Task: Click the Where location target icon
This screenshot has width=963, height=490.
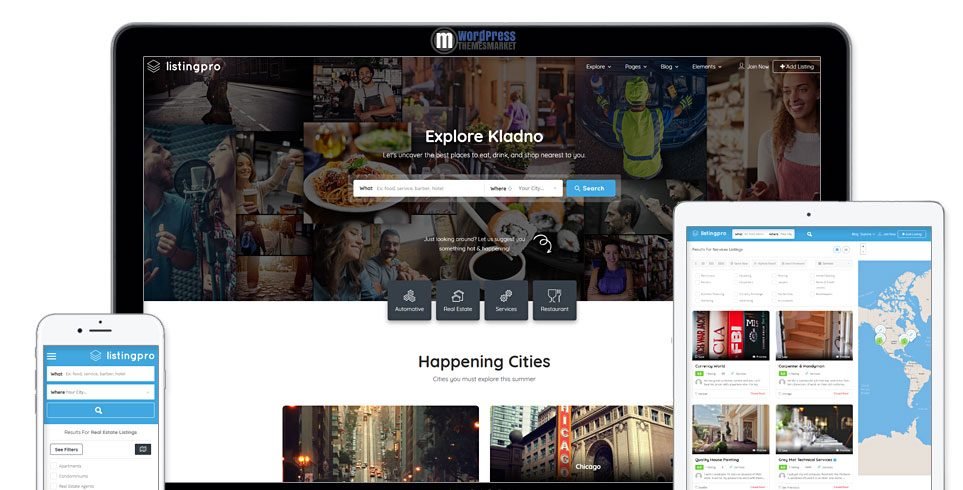Action: coord(510,189)
